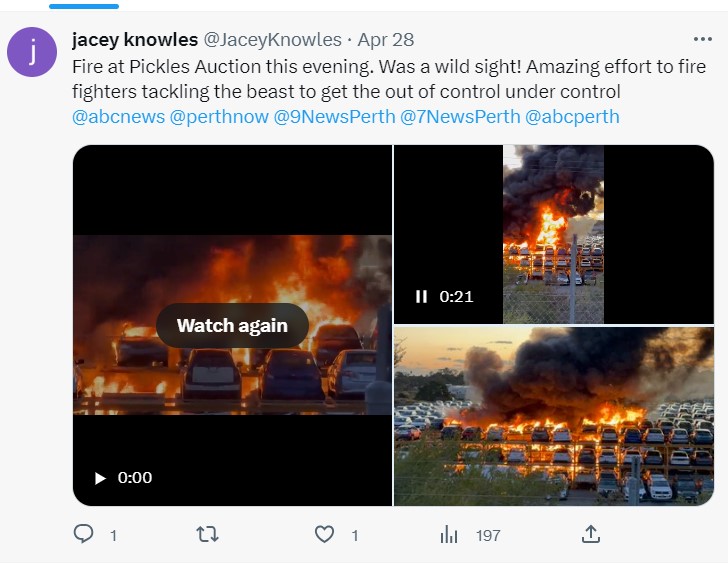728x577 pixels.
Task: Open the three-dot more options menu
Action: tap(703, 40)
